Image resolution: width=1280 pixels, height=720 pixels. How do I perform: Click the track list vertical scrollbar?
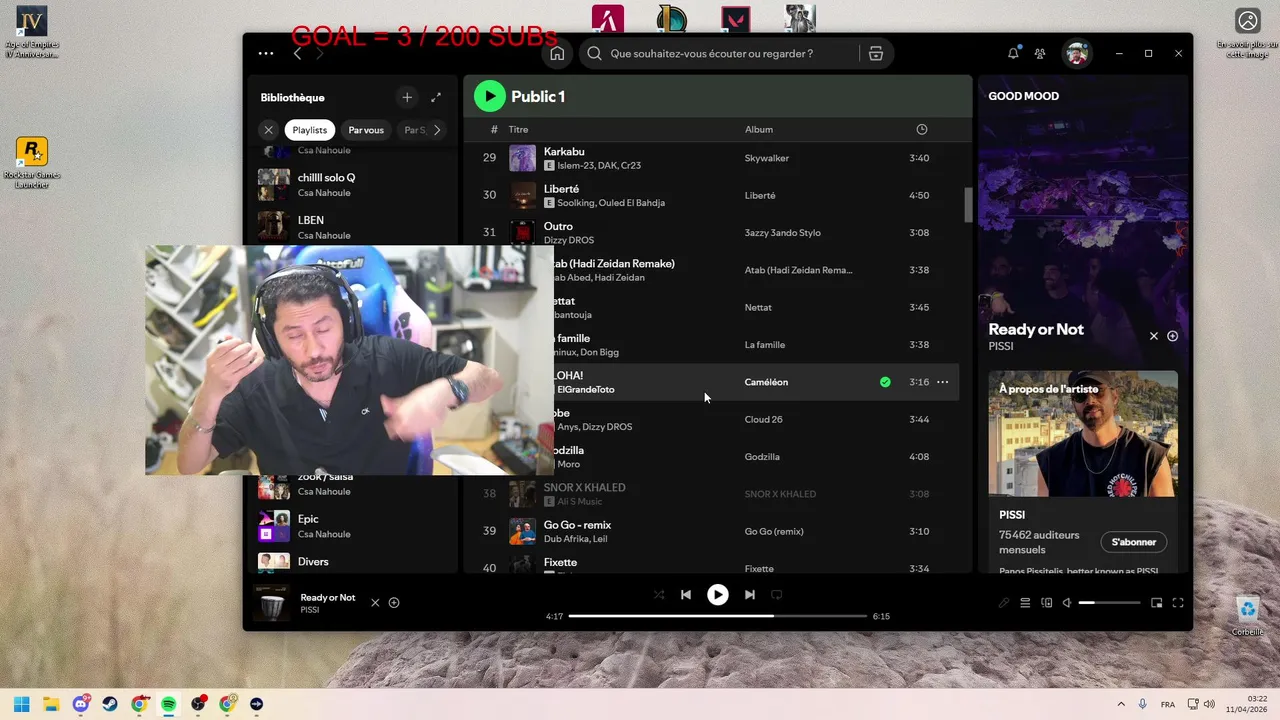point(968,205)
